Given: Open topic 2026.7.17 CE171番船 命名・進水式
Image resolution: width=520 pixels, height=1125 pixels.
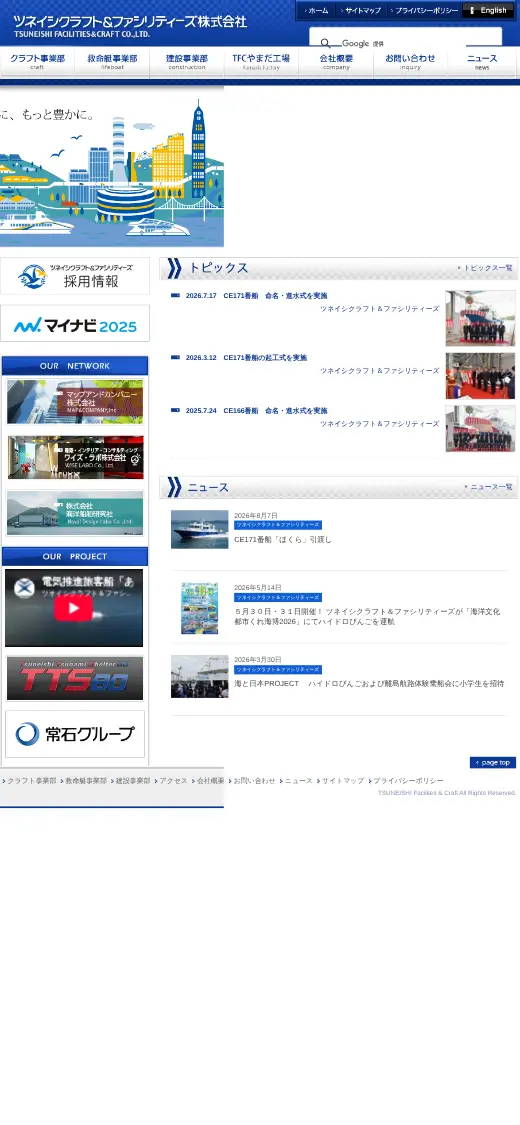Looking at the screenshot, I should point(256,296).
